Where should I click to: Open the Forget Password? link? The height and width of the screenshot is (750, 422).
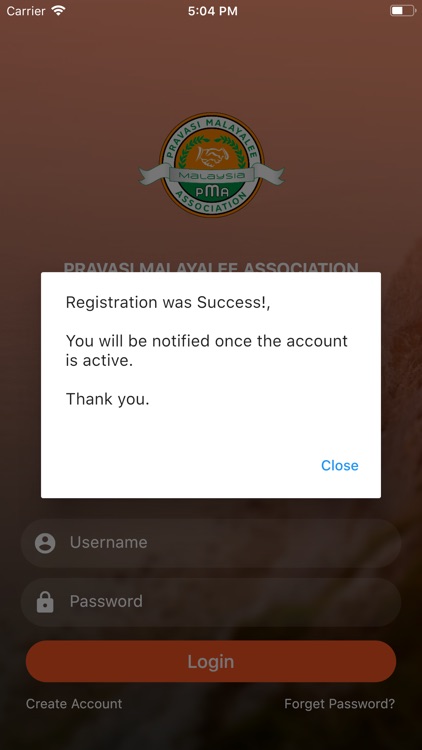pos(340,704)
